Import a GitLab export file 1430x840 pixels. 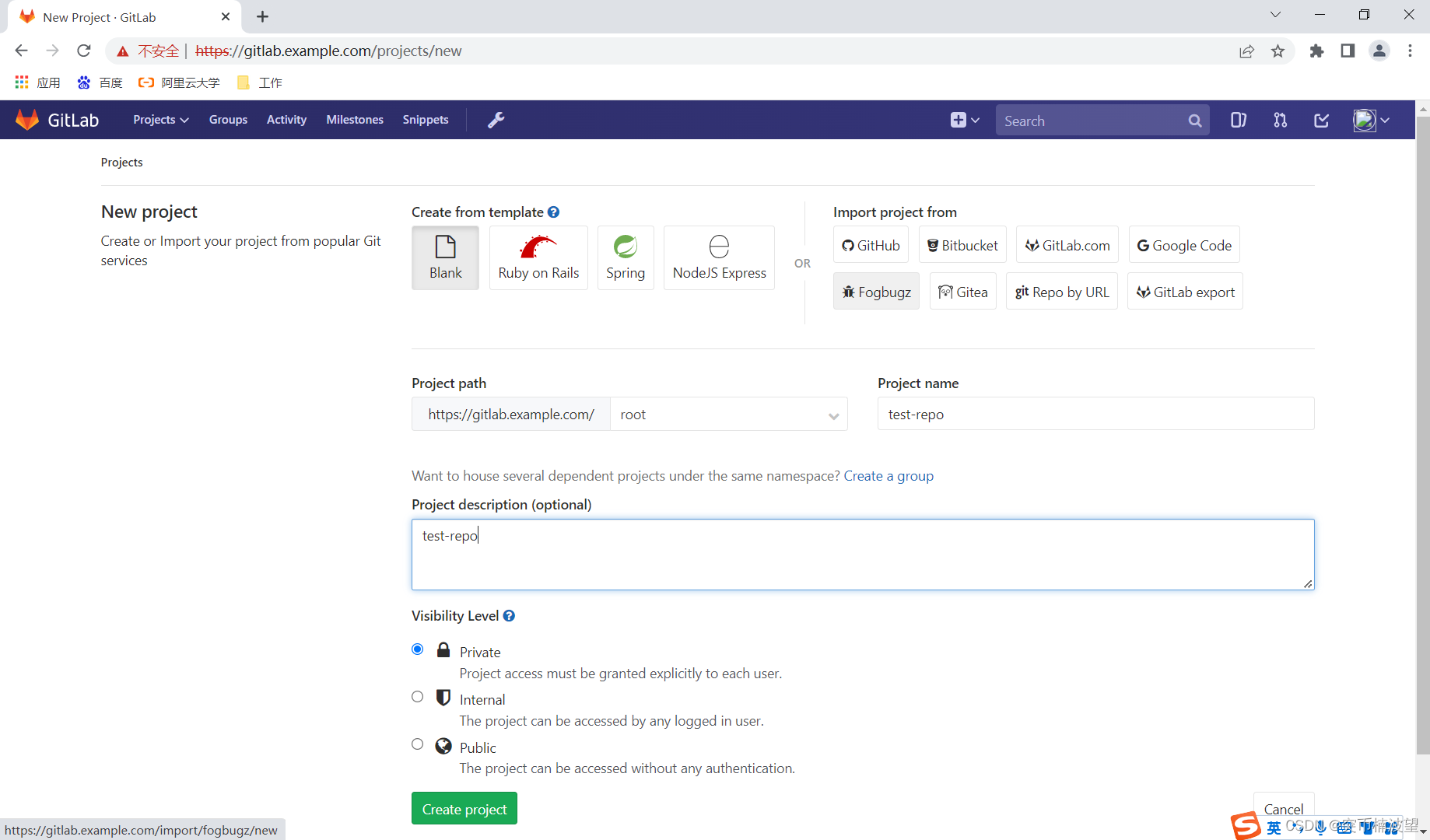(1185, 292)
